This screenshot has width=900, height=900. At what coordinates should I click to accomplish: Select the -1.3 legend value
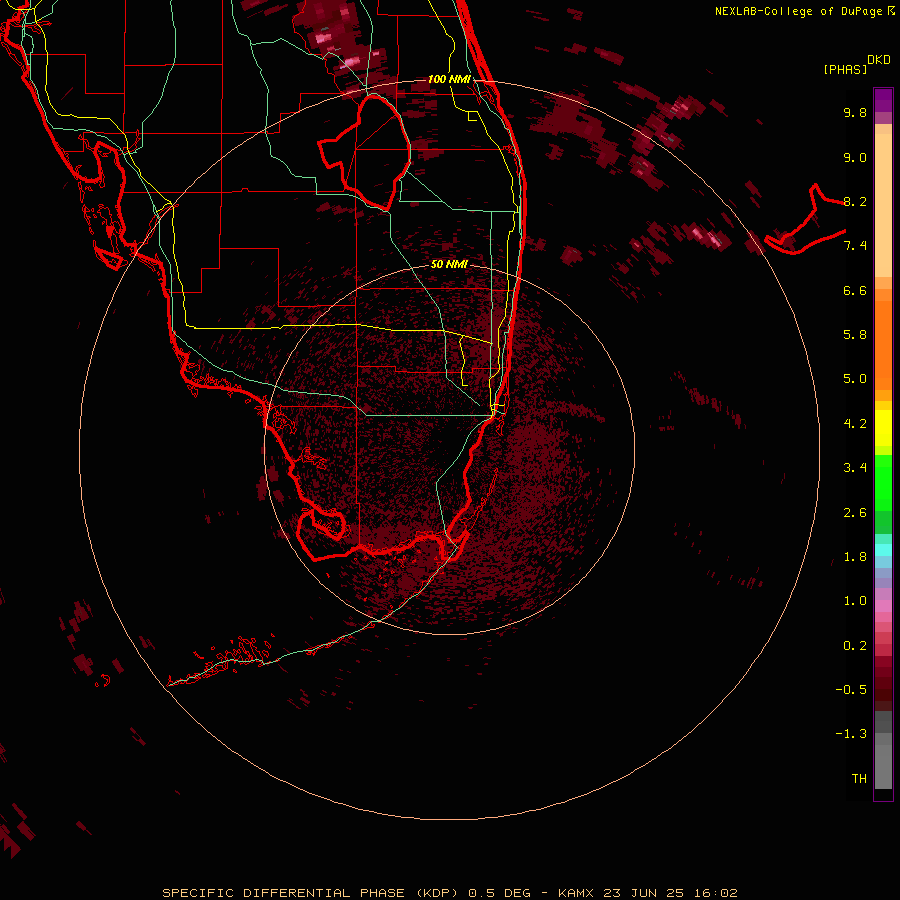pyautogui.click(x=851, y=734)
